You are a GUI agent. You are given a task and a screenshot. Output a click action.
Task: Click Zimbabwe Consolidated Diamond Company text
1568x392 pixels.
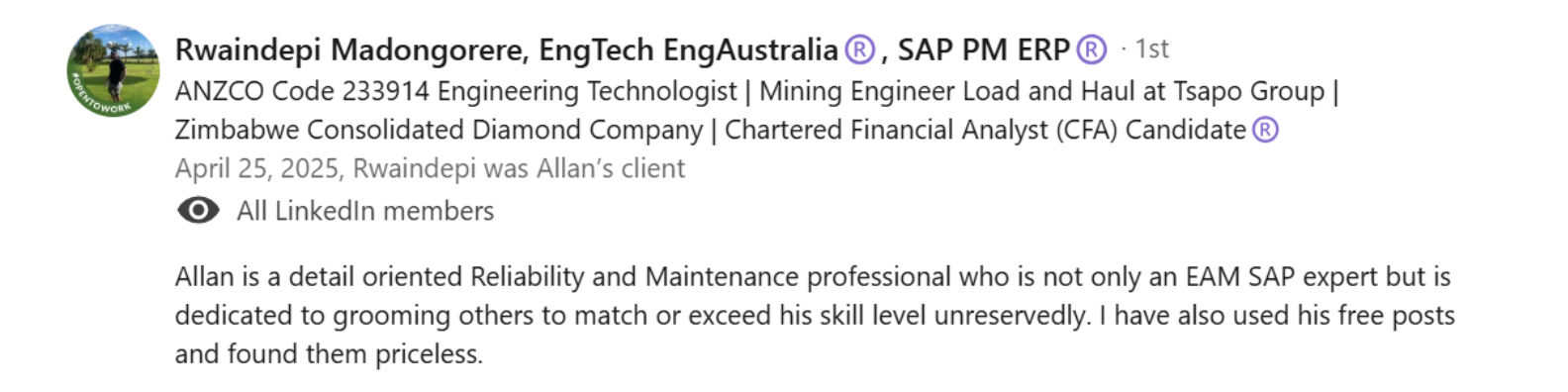439,130
